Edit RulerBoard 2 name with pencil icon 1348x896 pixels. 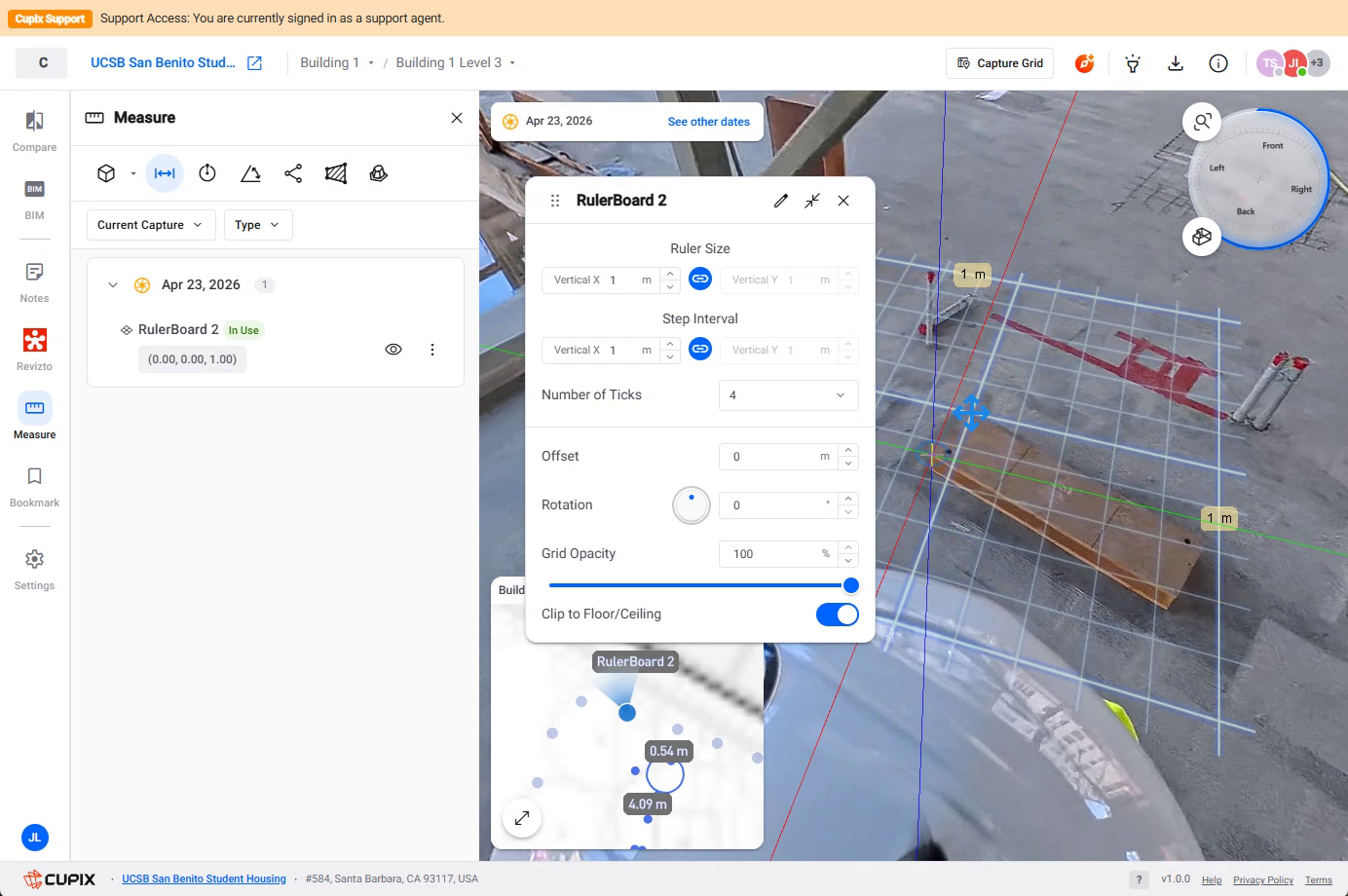coord(781,201)
